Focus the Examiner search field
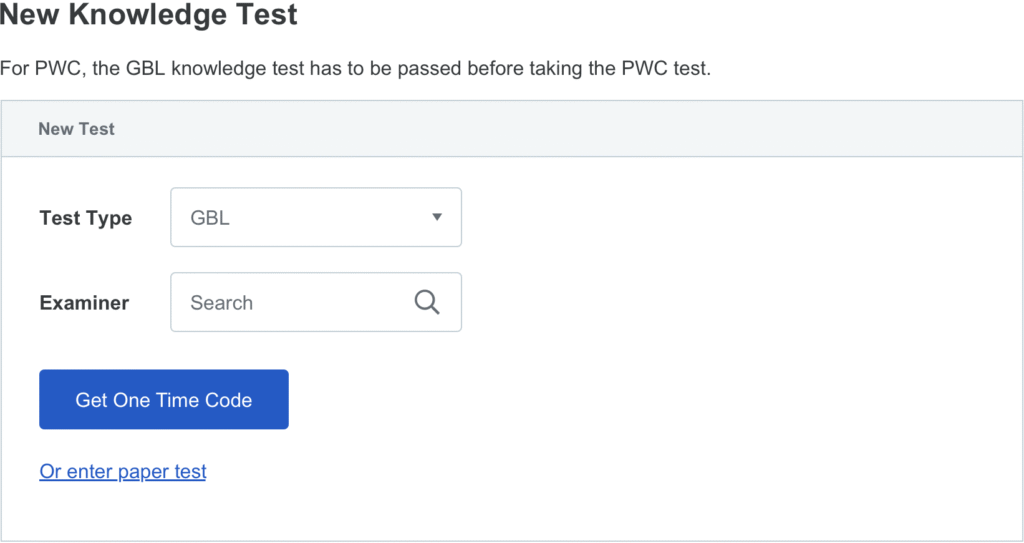The image size is (1024, 543). coord(316,302)
